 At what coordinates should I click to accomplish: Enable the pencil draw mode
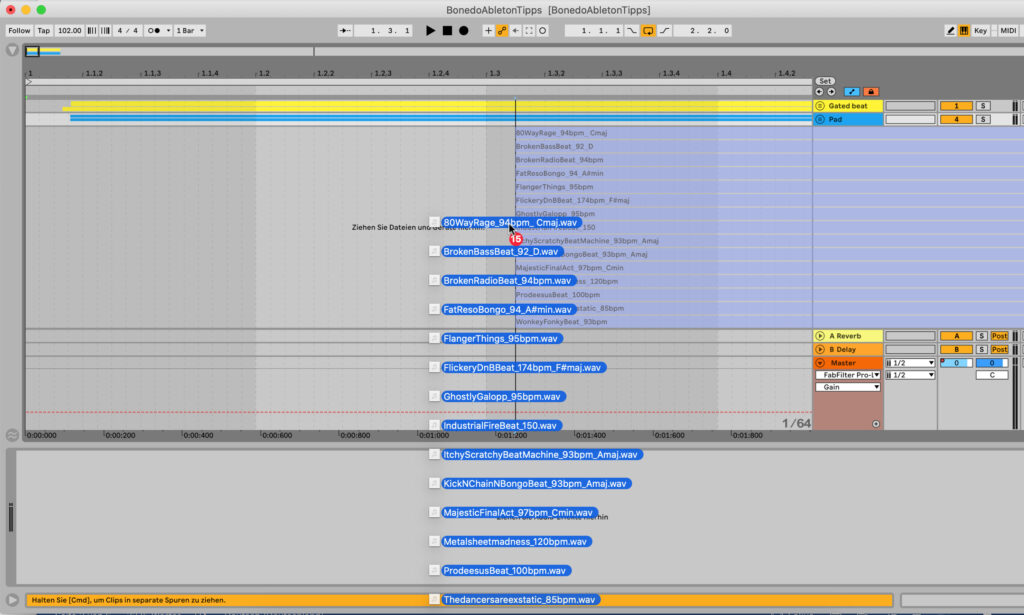950,31
